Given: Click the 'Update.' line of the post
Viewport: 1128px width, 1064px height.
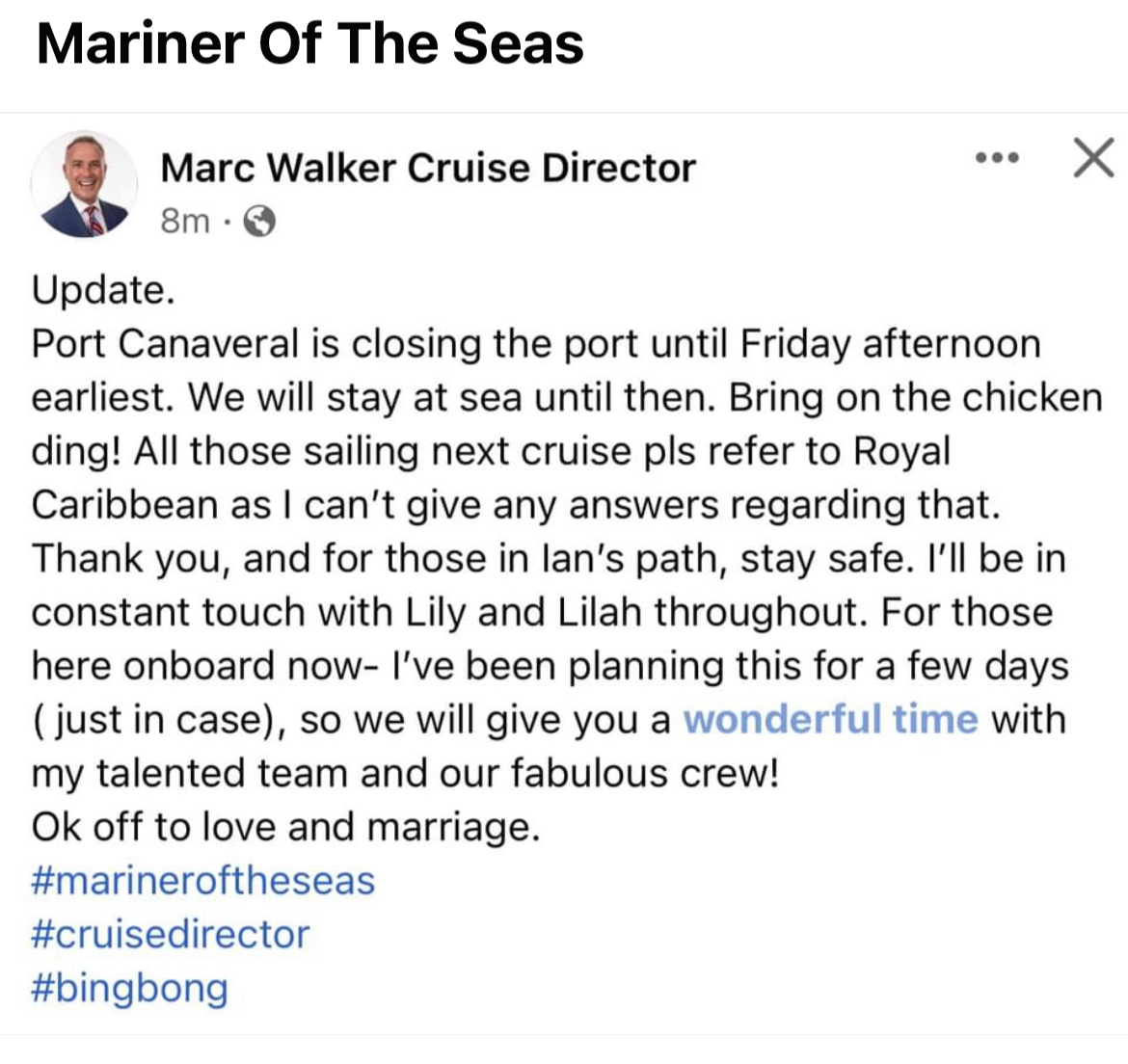Looking at the screenshot, I should pos(103,290).
